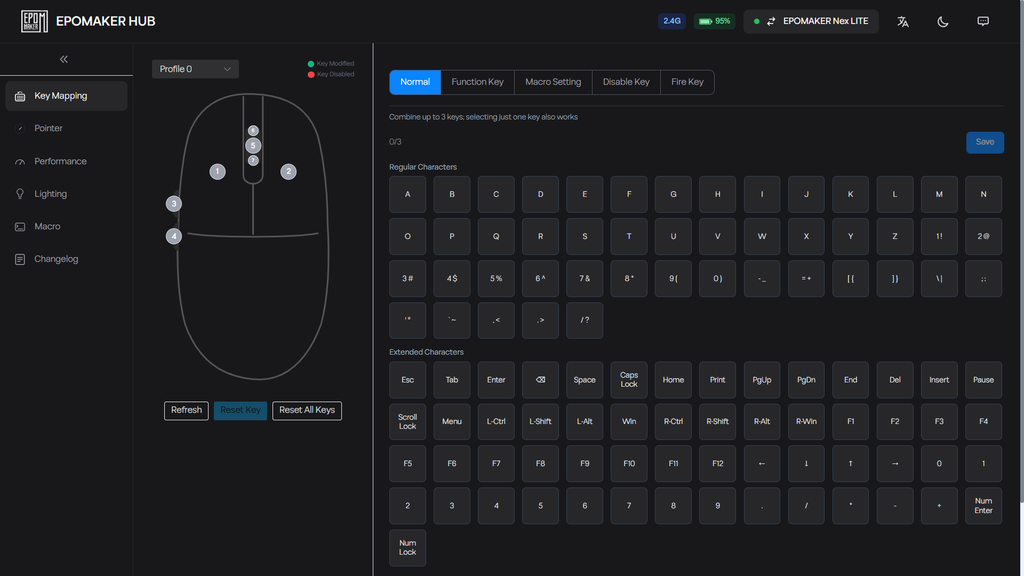Choose the Pause key

click(x=984, y=380)
